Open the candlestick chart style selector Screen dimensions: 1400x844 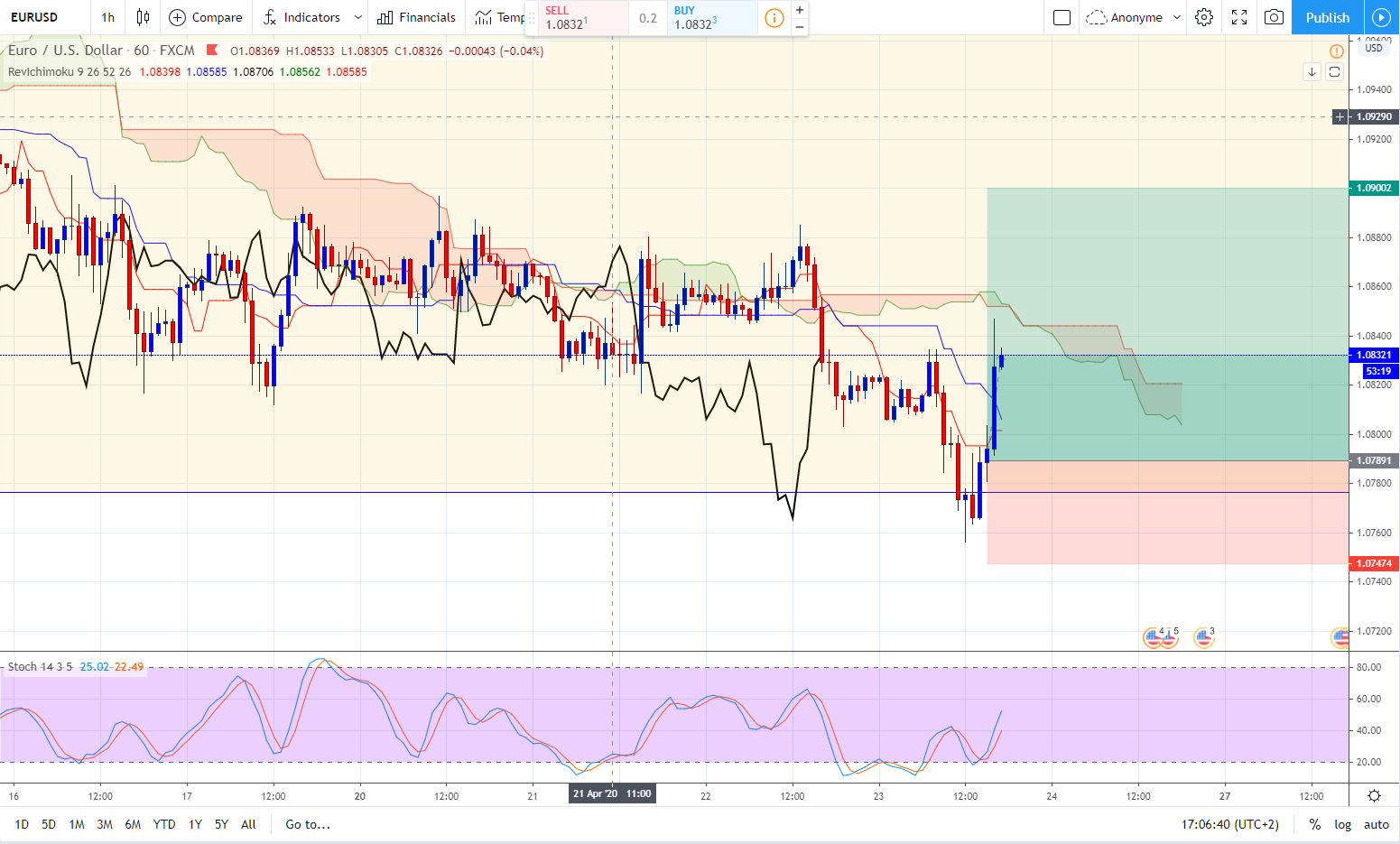(x=143, y=17)
